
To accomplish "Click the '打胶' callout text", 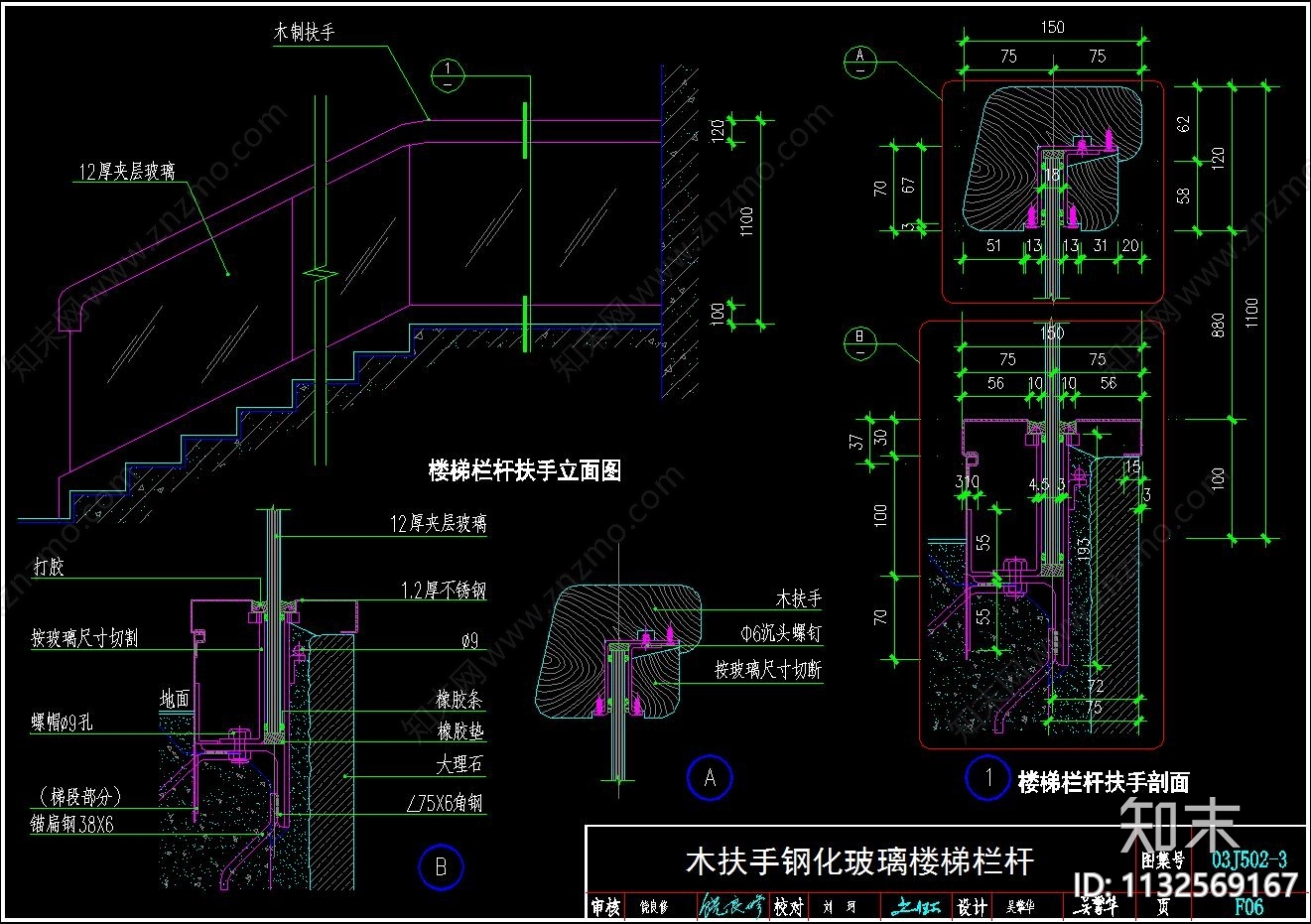I will [x=49, y=567].
